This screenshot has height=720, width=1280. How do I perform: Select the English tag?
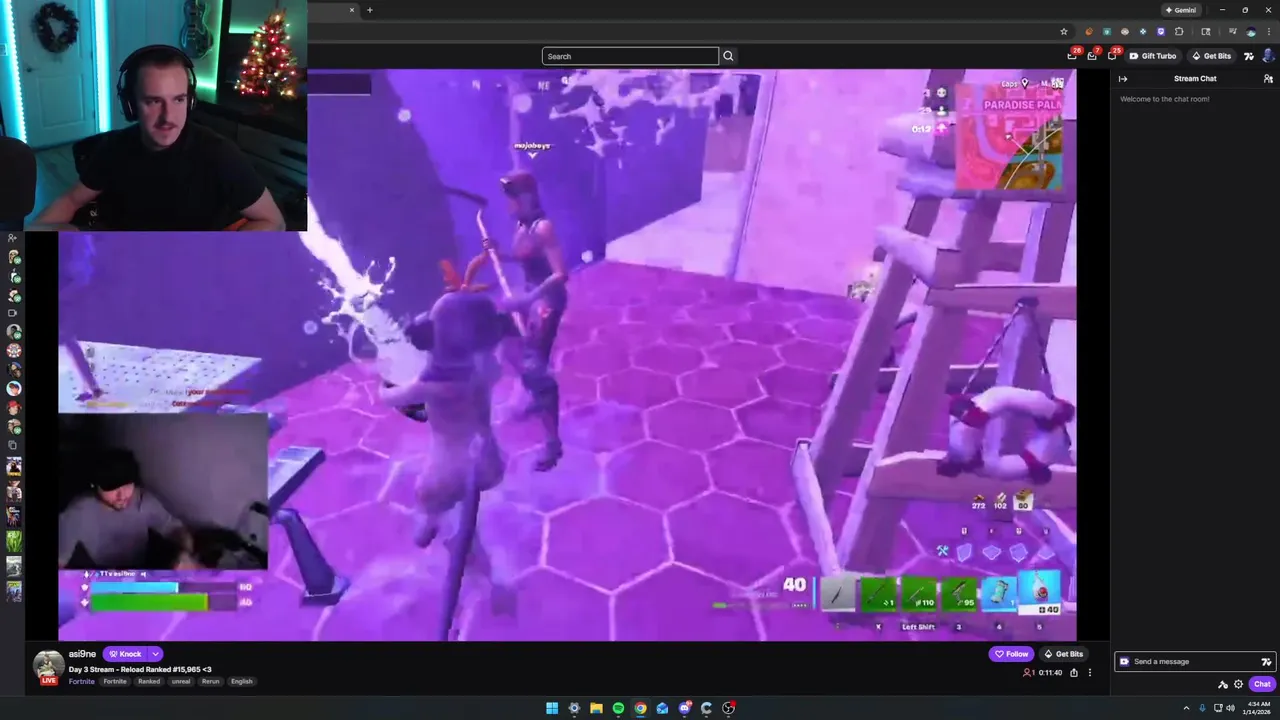pos(242,681)
